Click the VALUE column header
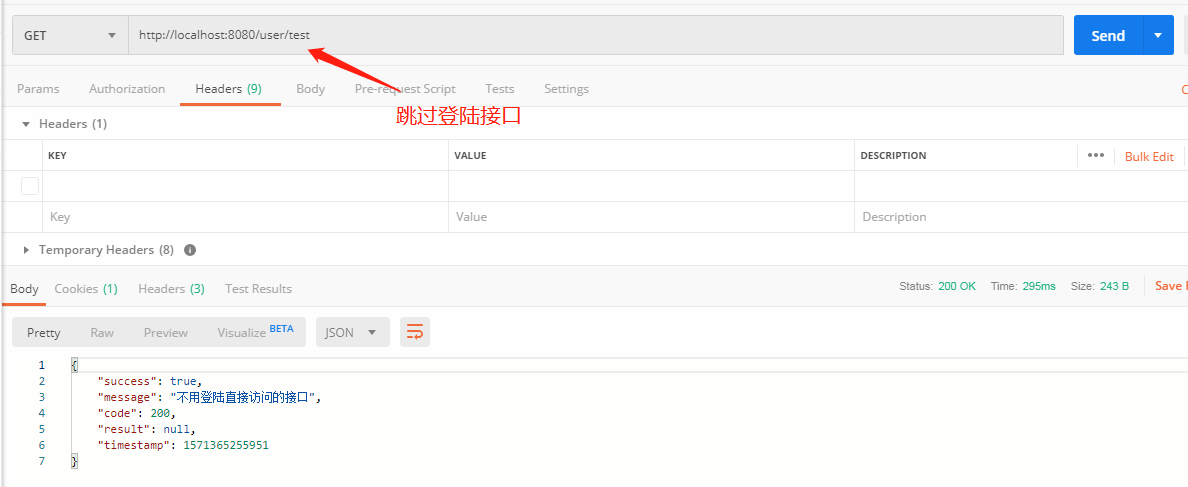Viewport: 1188px width, 487px height. pyautogui.click(x=470, y=155)
